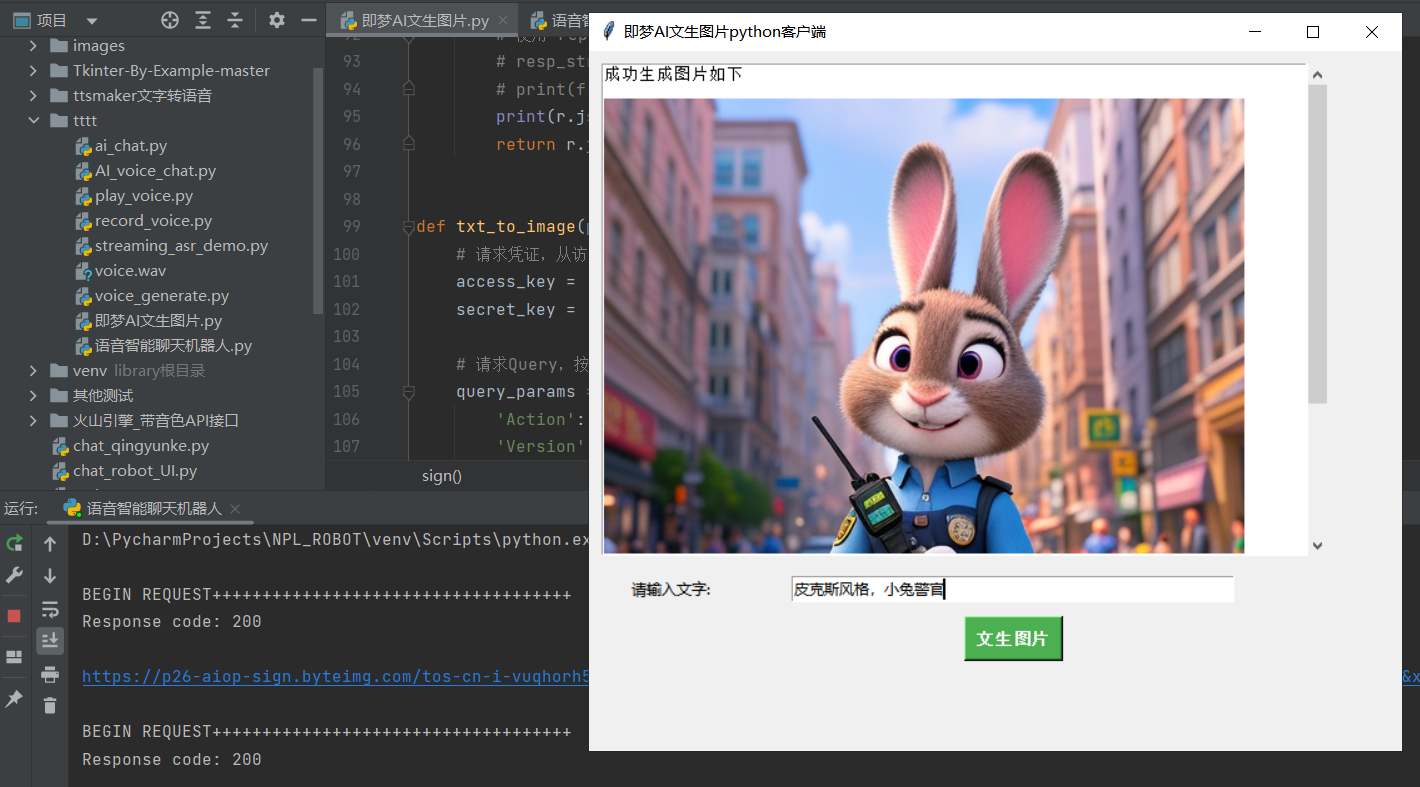Click the Project tree vertical scrollbar
This screenshot has width=1420, height=787.
pos(318,190)
